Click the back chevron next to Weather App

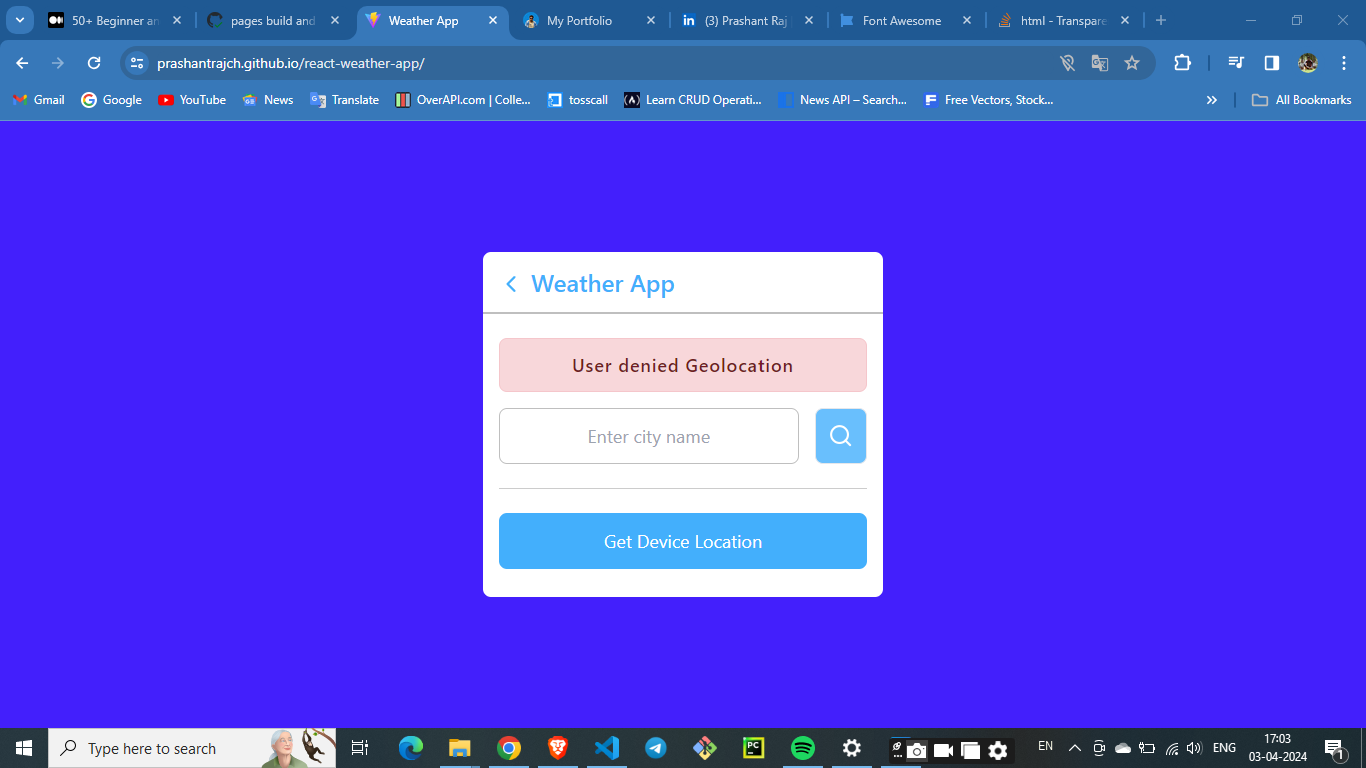tap(511, 284)
